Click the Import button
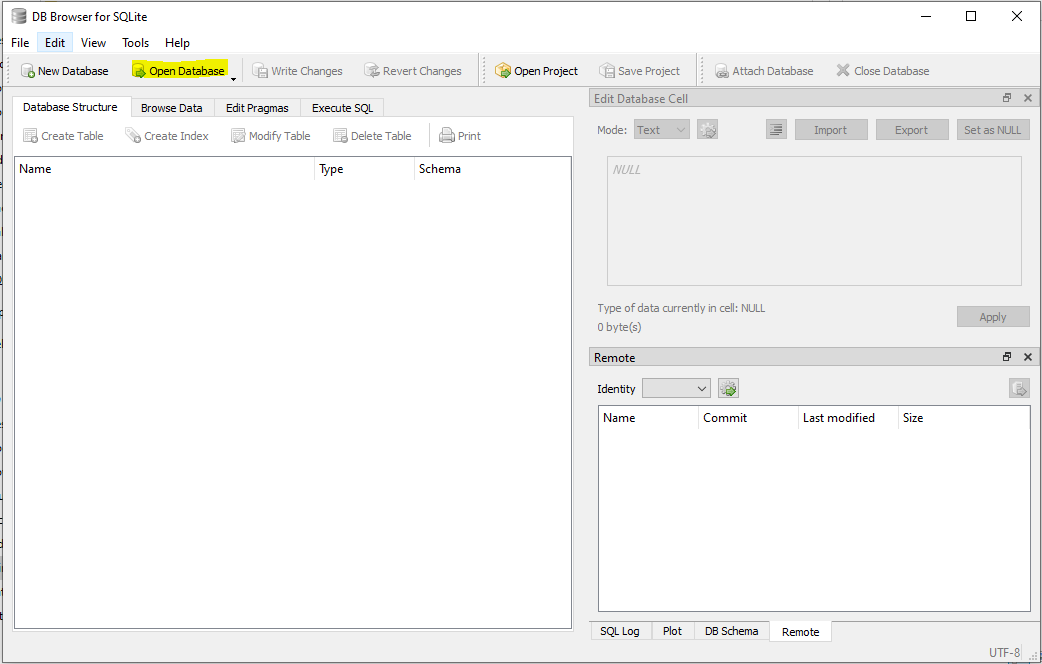 pos(831,130)
